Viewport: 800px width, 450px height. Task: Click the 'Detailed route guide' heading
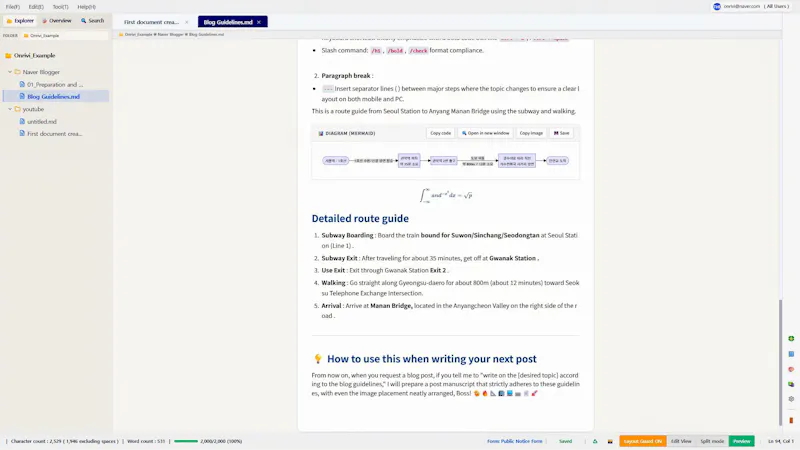(360, 218)
